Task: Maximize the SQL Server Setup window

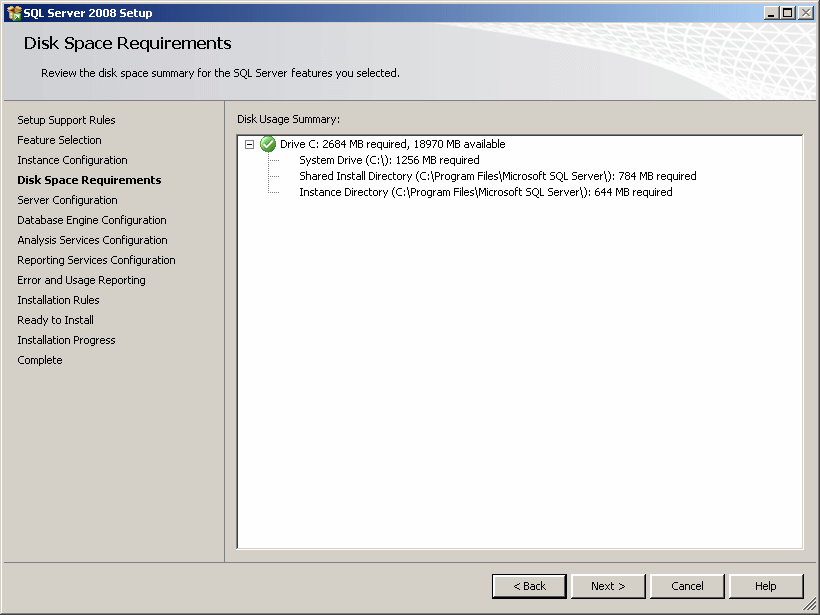Action: [x=788, y=13]
